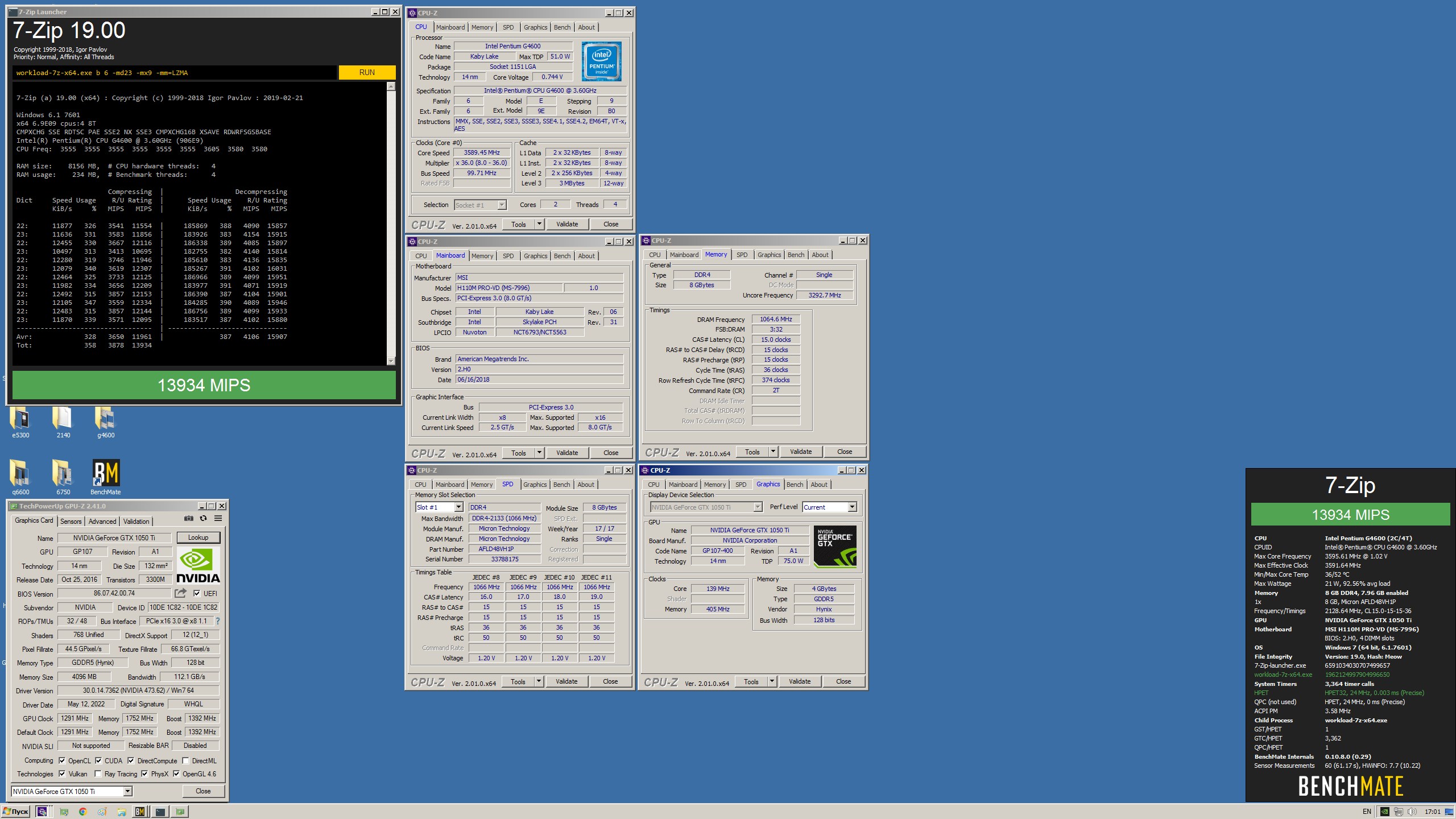The image size is (1456, 819).
Task: Open the 6750 desktop folder
Action: click(x=63, y=477)
